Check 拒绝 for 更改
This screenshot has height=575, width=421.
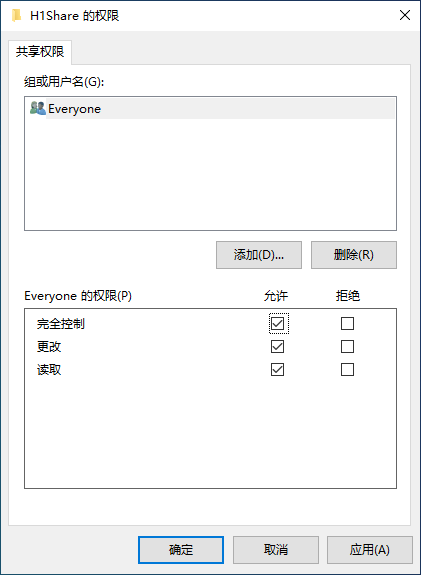tap(347, 347)
